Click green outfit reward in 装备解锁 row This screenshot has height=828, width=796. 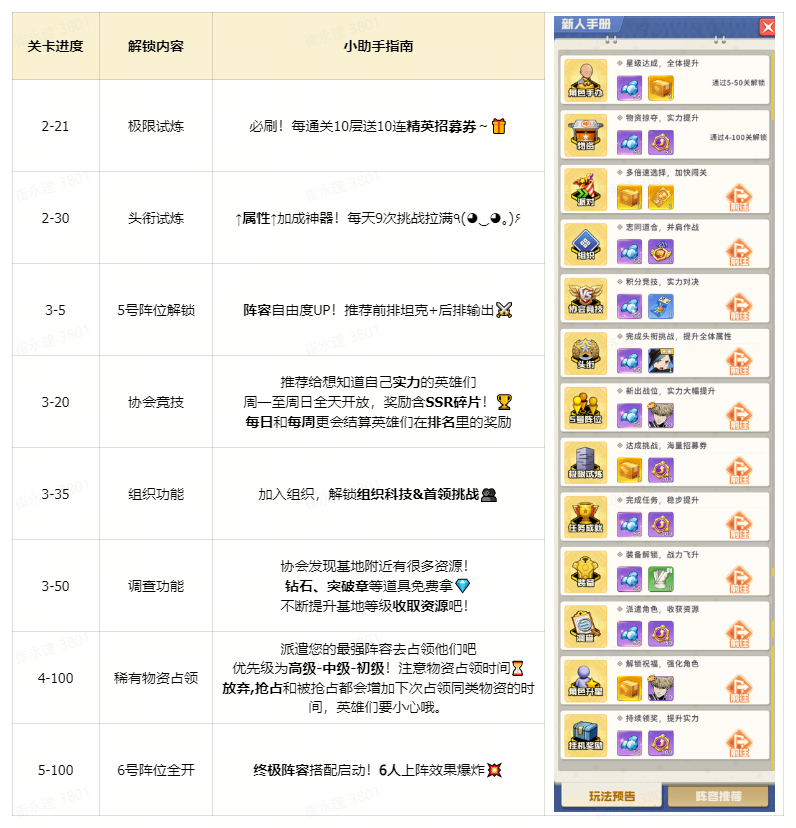point(661,579)
